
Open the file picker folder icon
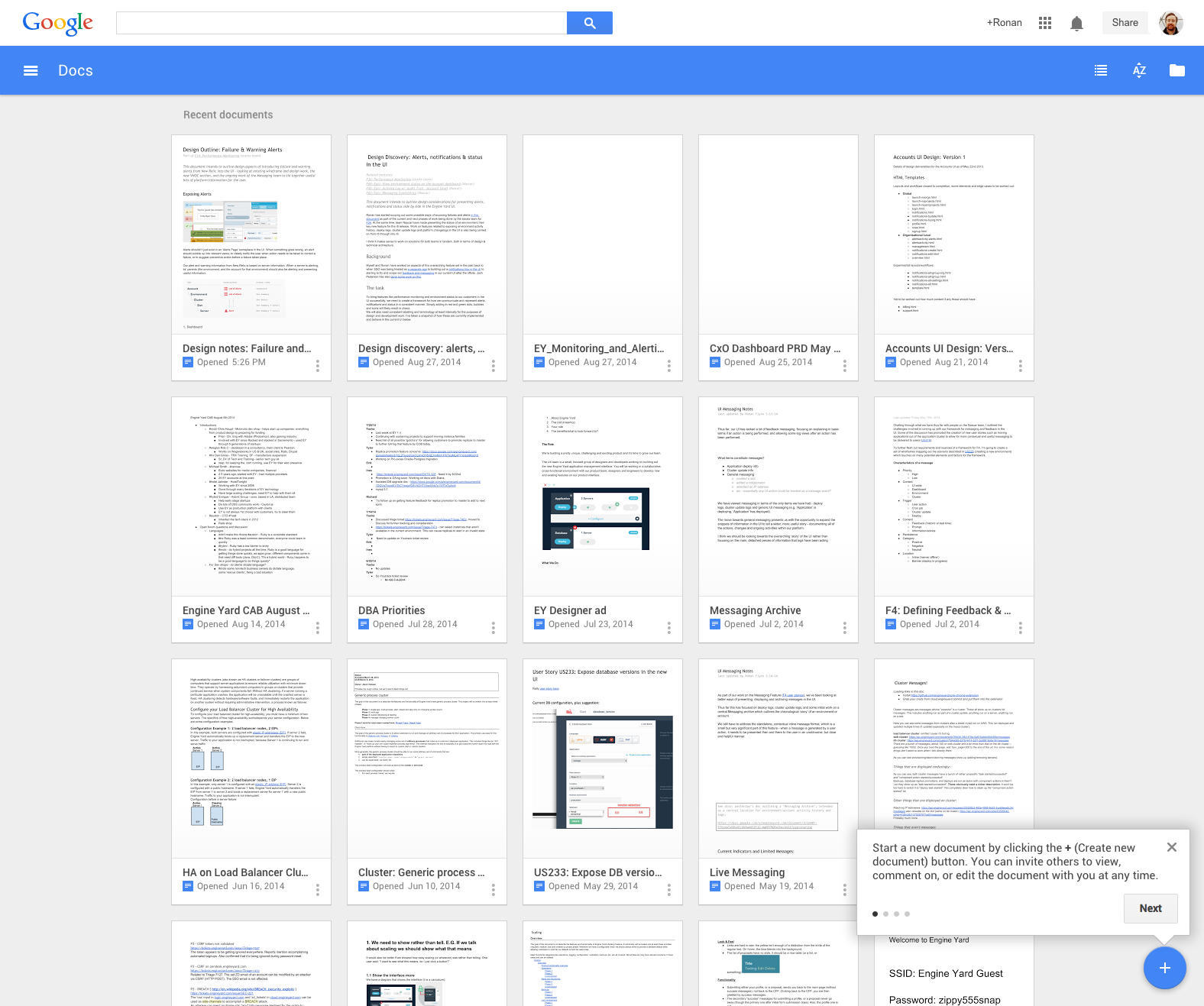(x=1177, y=71)
